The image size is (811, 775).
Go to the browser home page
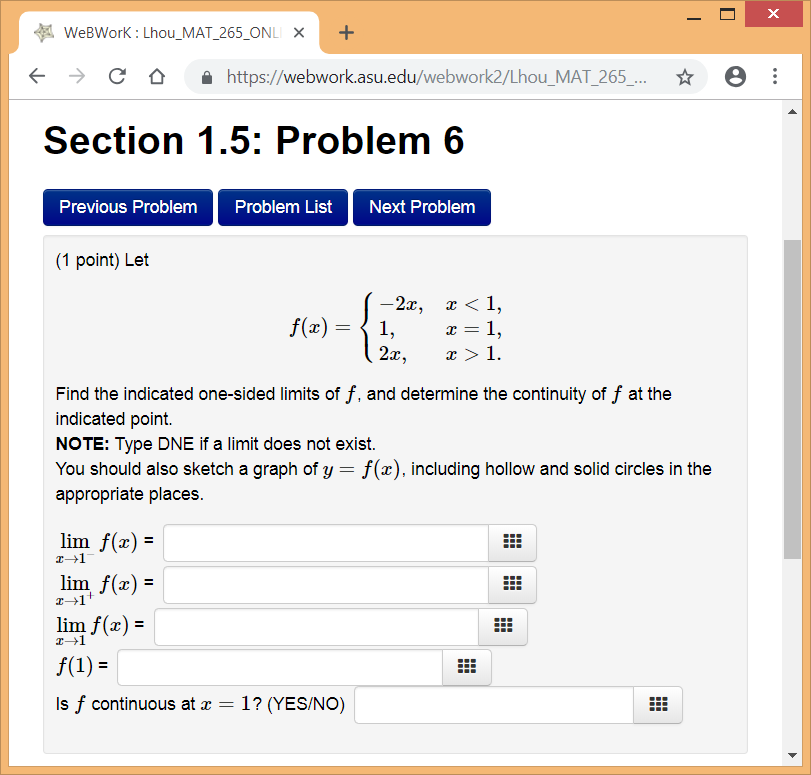tap(157, 77)
